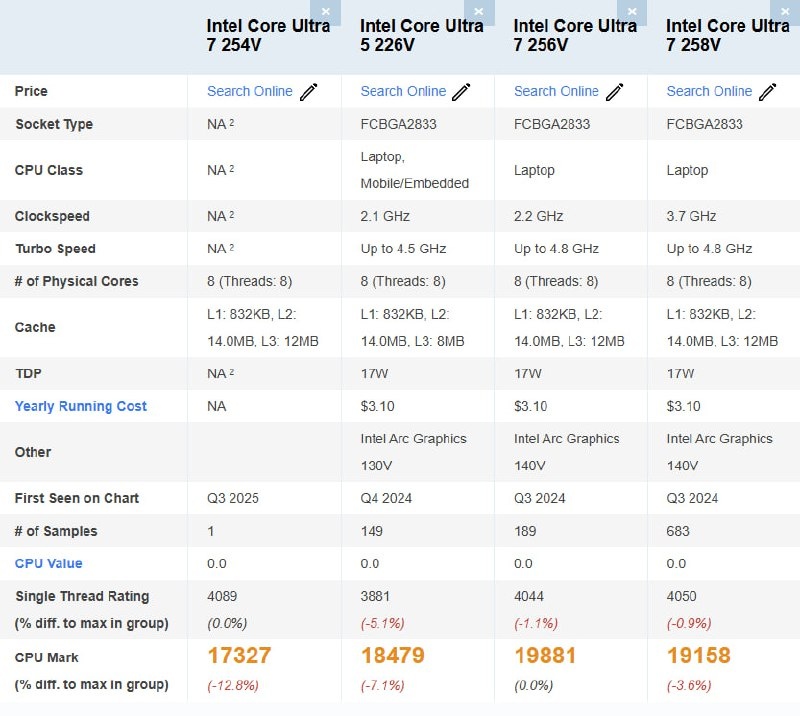Click the Price row label
800x716 pixels.
tap(31, 91)
